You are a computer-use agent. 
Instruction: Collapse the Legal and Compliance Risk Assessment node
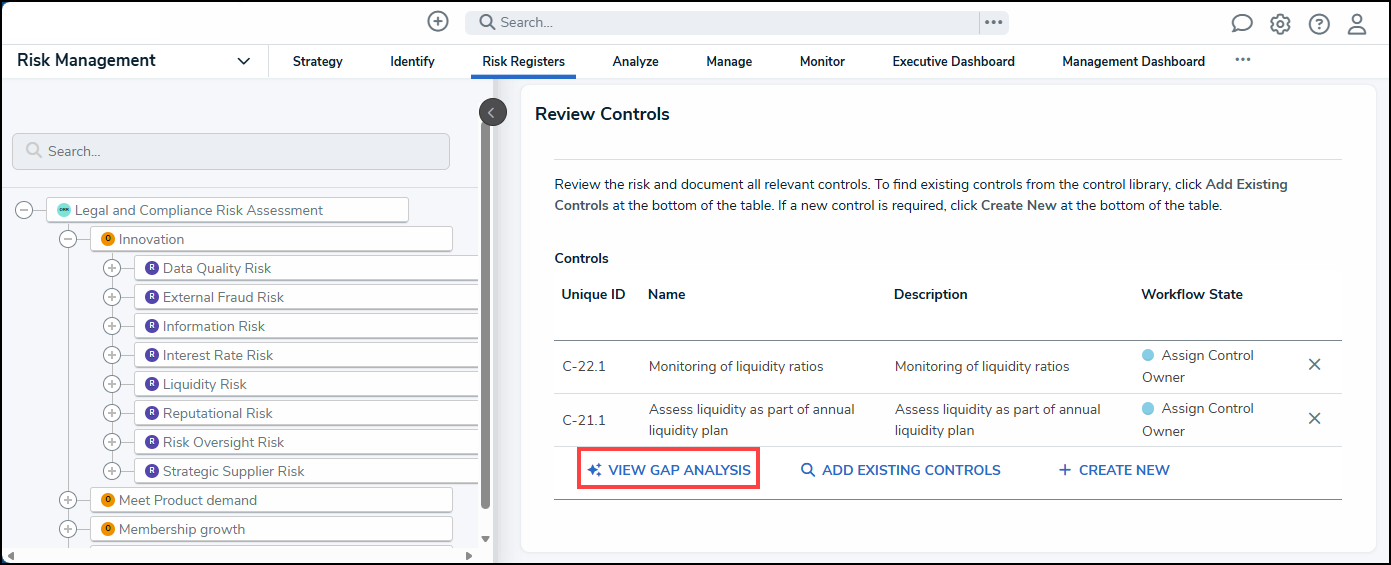[x=24, y=210]
